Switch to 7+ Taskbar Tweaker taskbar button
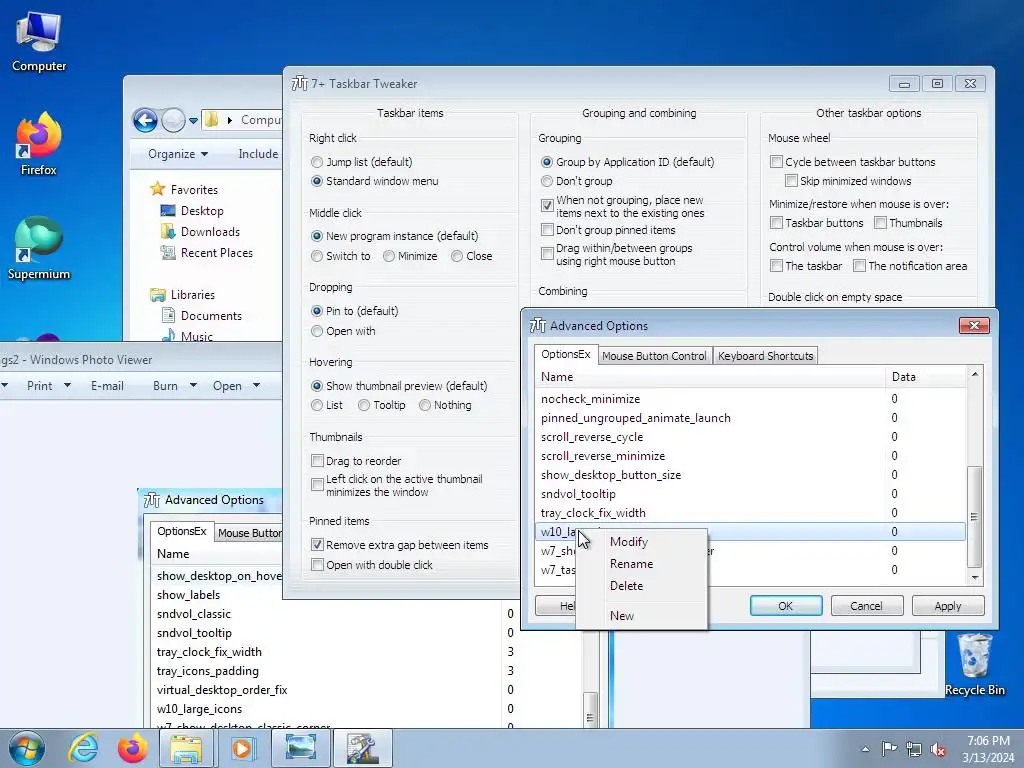 tap(362, 748)
